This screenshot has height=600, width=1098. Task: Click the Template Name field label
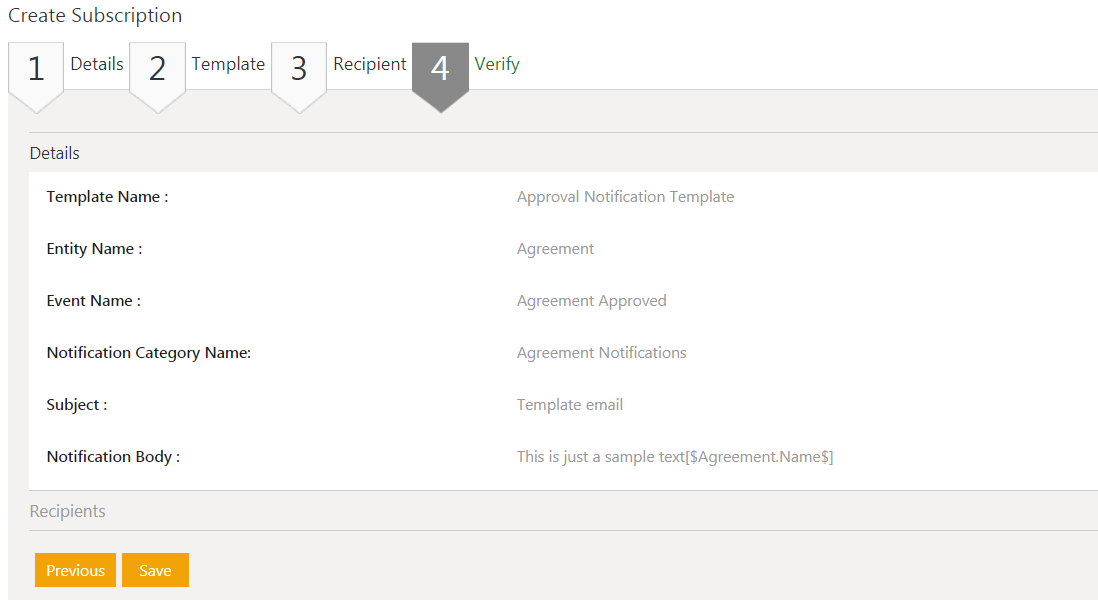click(107, 197)
